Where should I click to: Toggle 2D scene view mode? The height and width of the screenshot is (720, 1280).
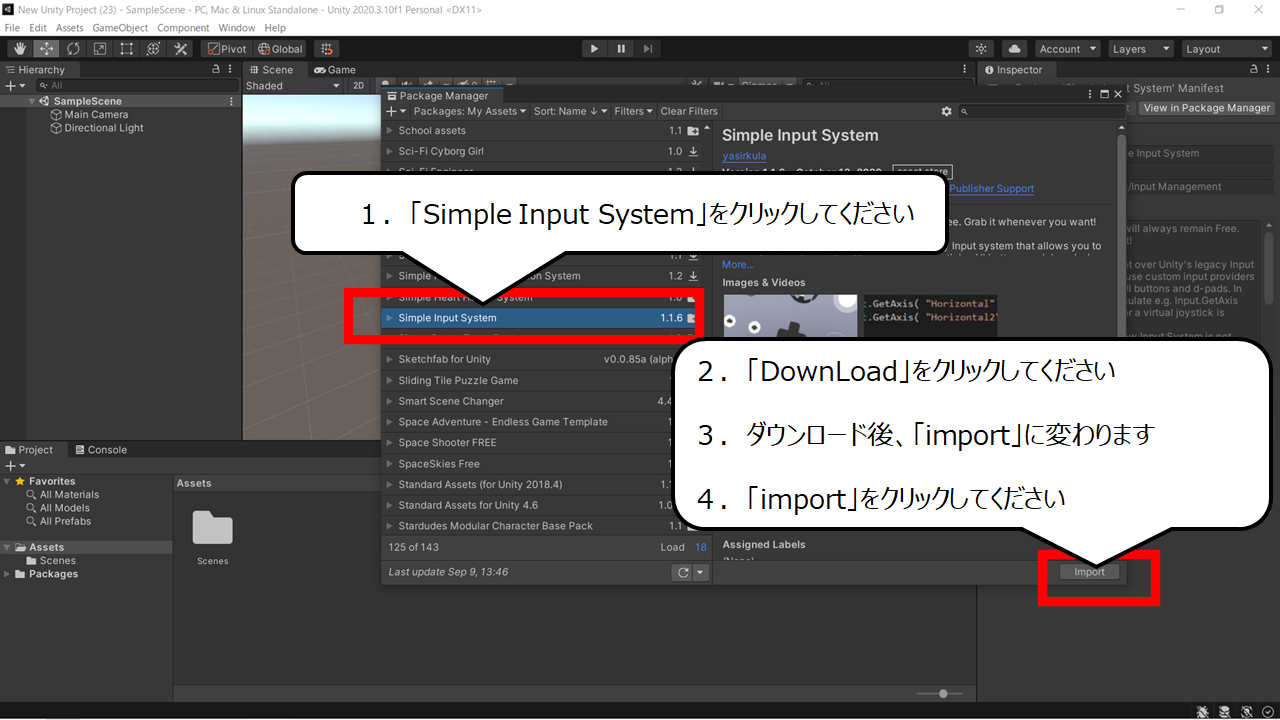(359, 86)
